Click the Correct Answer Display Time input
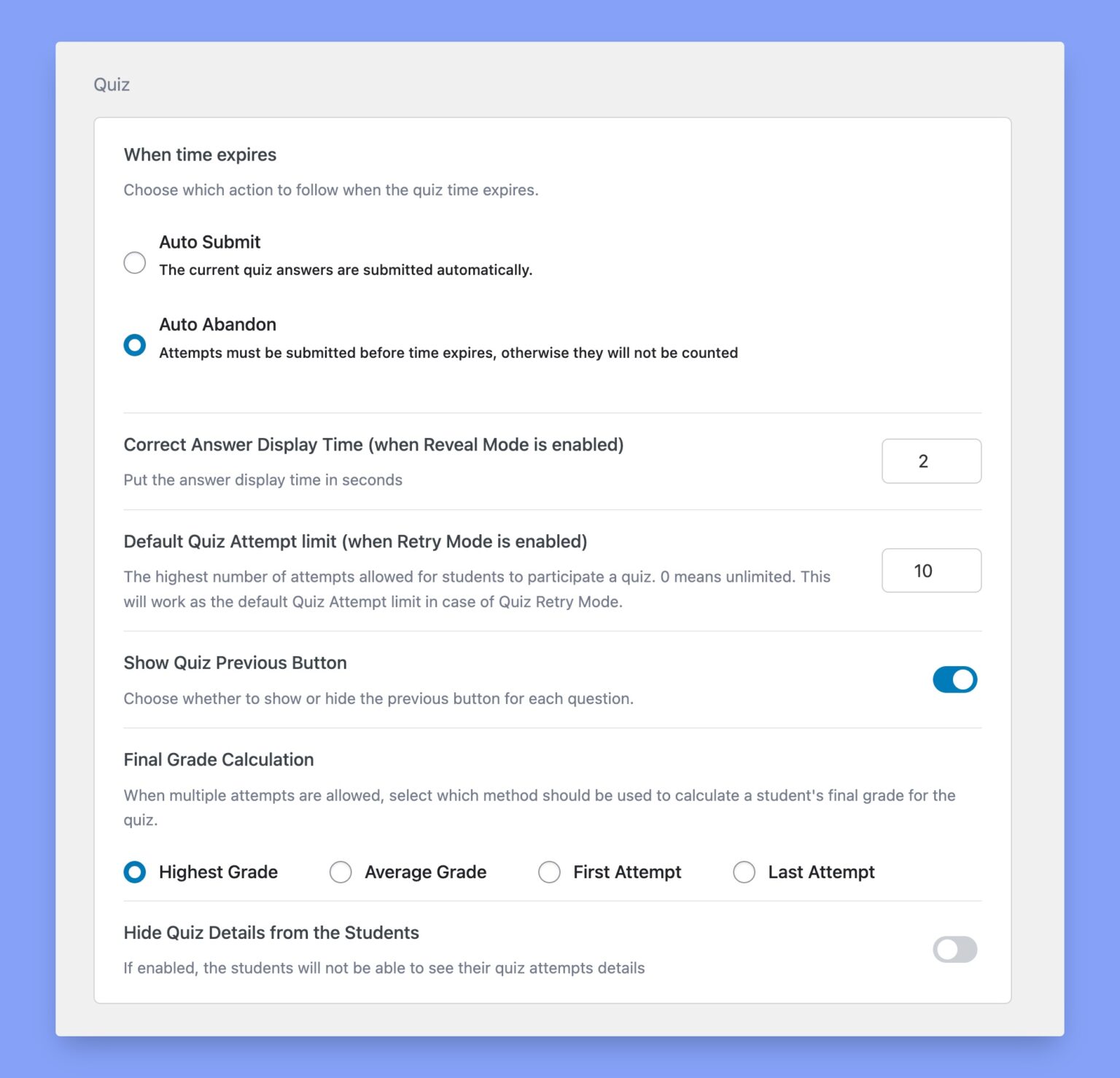Screen dimensions: 1120x1078 coord(931,461)
